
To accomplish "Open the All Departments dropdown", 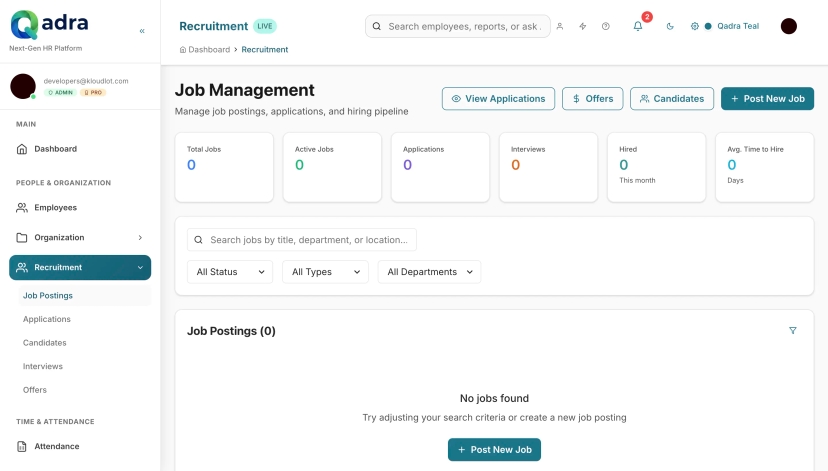I will pyautogui.click(x=429, y=272).
